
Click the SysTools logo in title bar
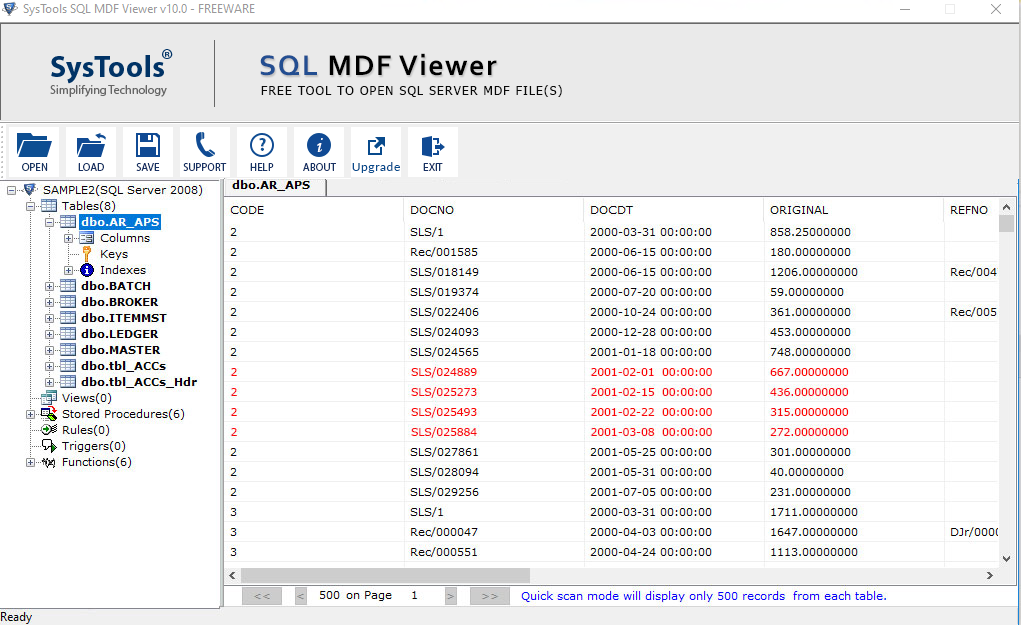(x=10, y=8)
